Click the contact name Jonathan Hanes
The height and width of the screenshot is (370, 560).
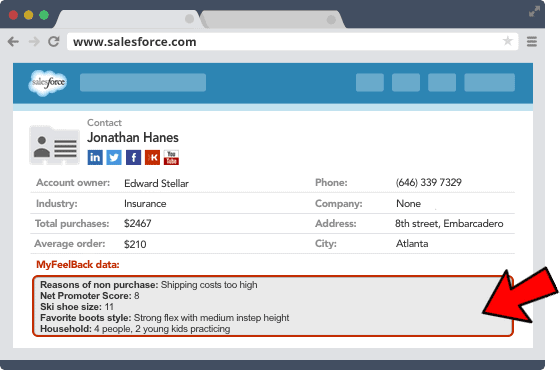pos(133,138)
